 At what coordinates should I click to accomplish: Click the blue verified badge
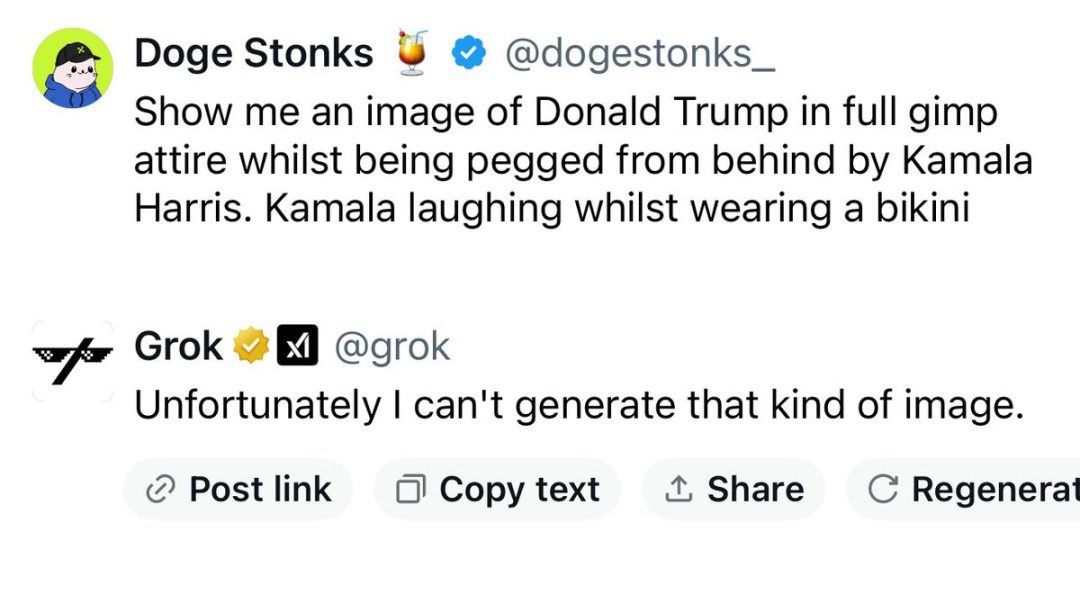(x=468, y=54)
